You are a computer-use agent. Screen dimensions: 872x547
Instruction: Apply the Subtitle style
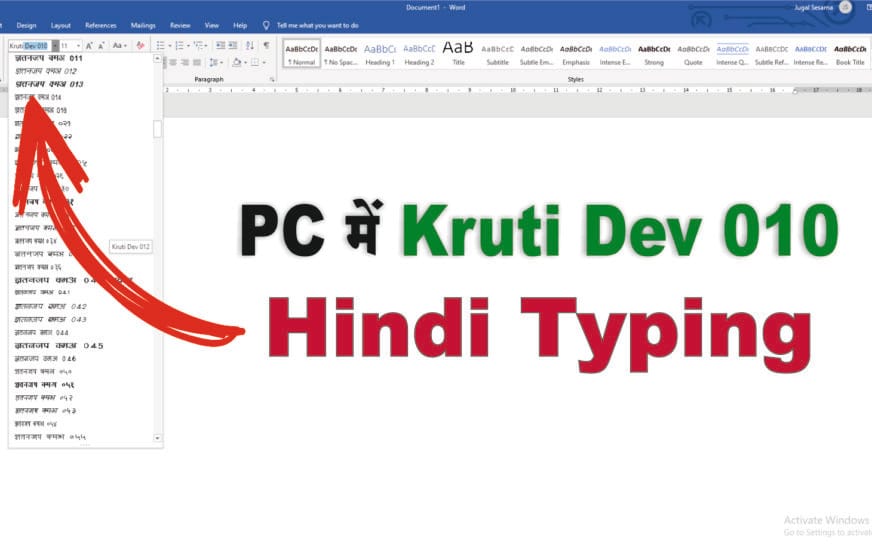[x=497, y=54]
